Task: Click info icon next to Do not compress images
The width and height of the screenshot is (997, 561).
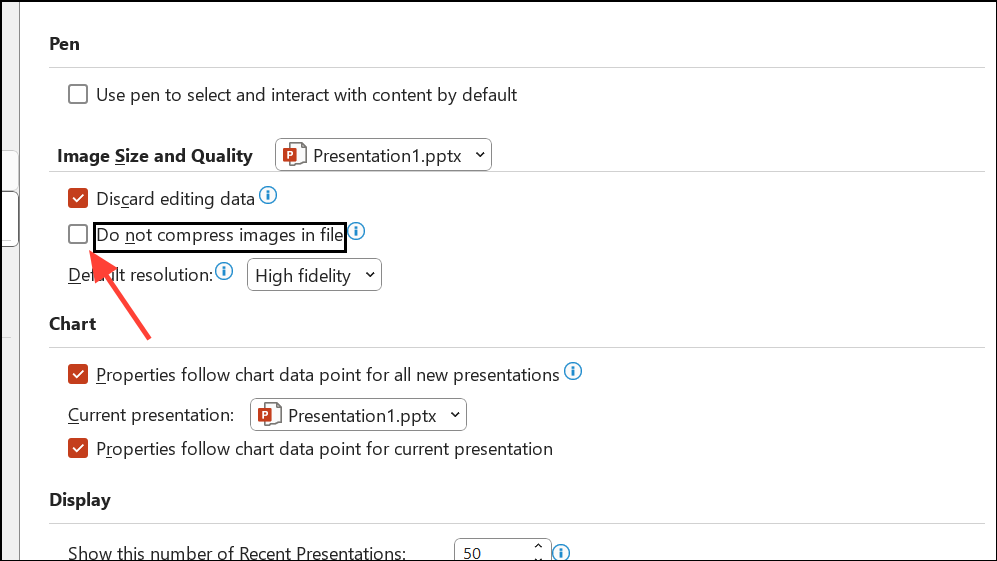Action: coord(356,232)
